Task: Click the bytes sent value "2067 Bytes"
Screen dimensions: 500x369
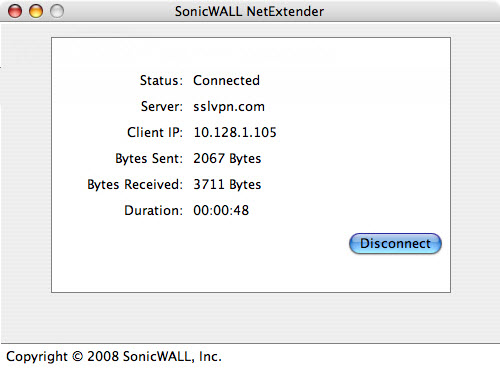Action: [227, 158]
